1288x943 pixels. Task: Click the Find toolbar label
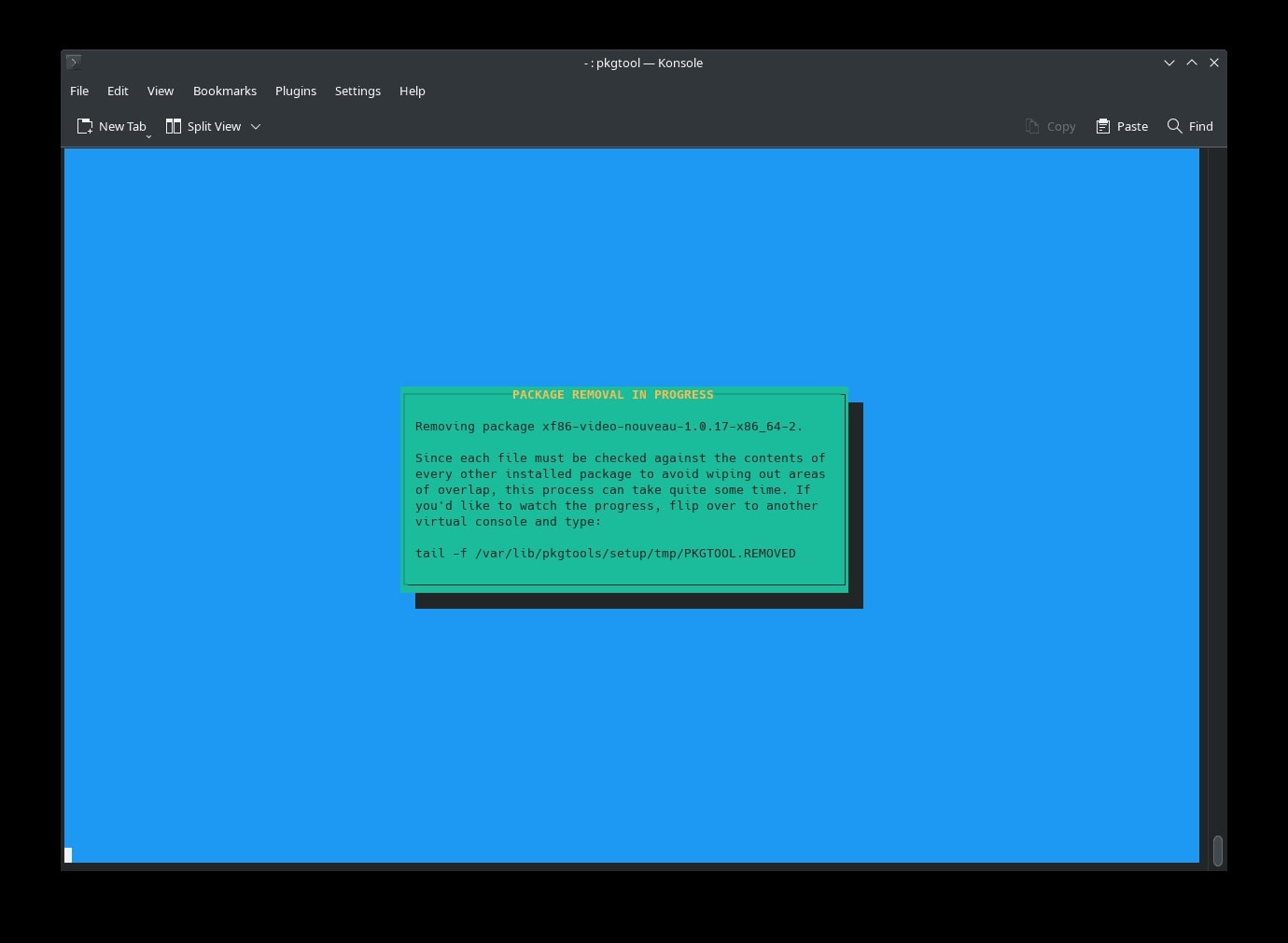pos(1201,126)
